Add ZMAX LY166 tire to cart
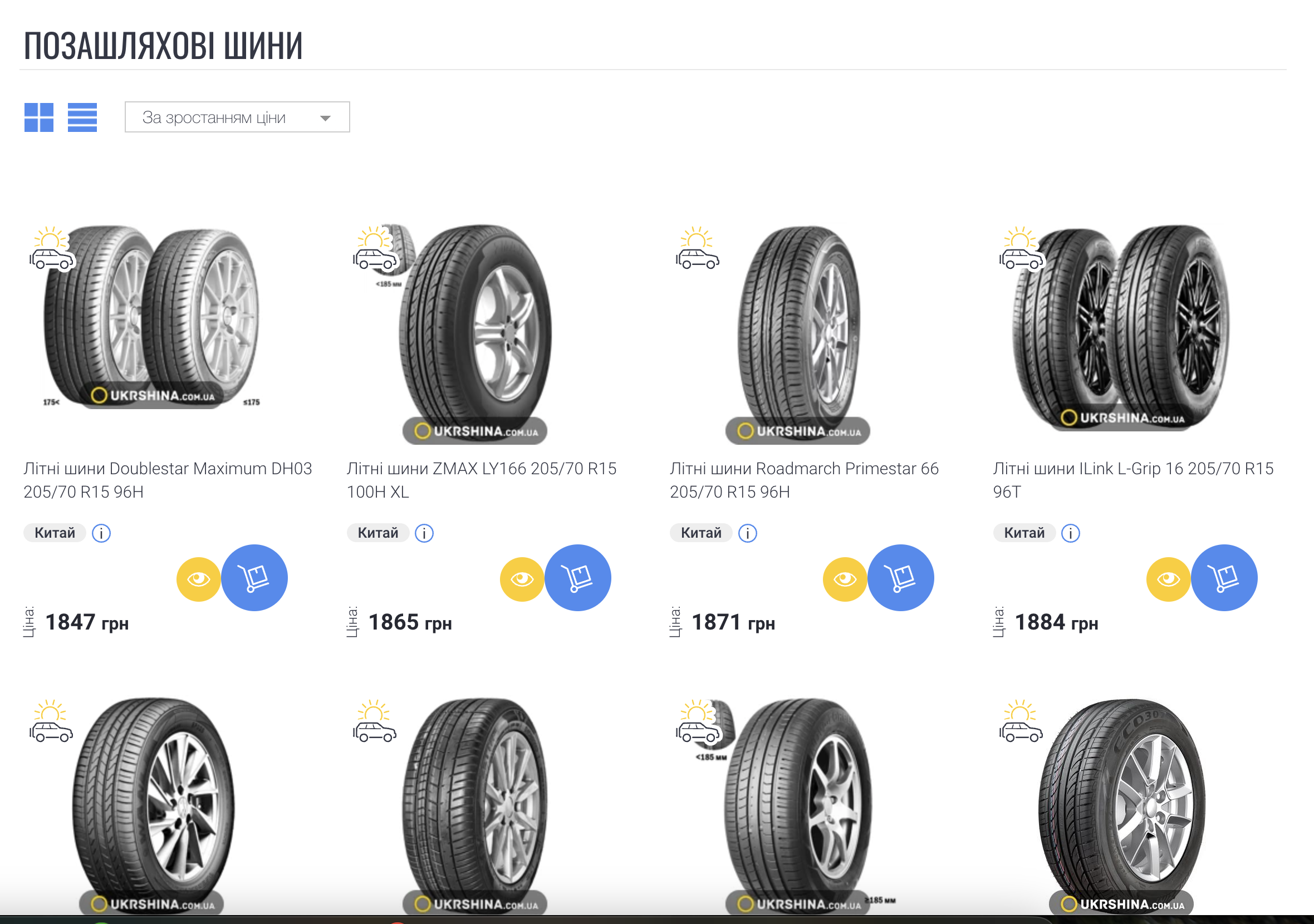This screenshot has height=924, width=1314. (577, 577)
